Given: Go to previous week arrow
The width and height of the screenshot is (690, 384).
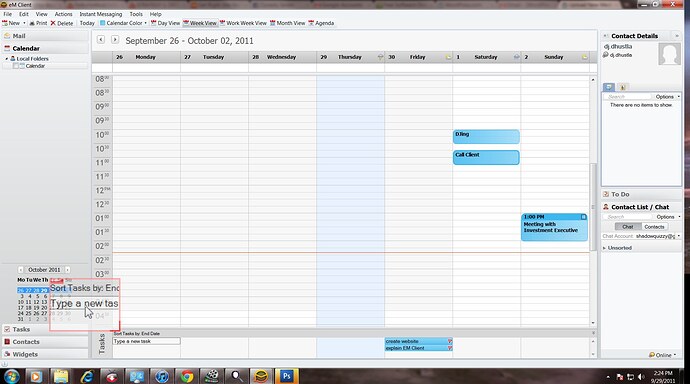Looking at the screenshot, I should pyautogui.click(x=101, y=40).
